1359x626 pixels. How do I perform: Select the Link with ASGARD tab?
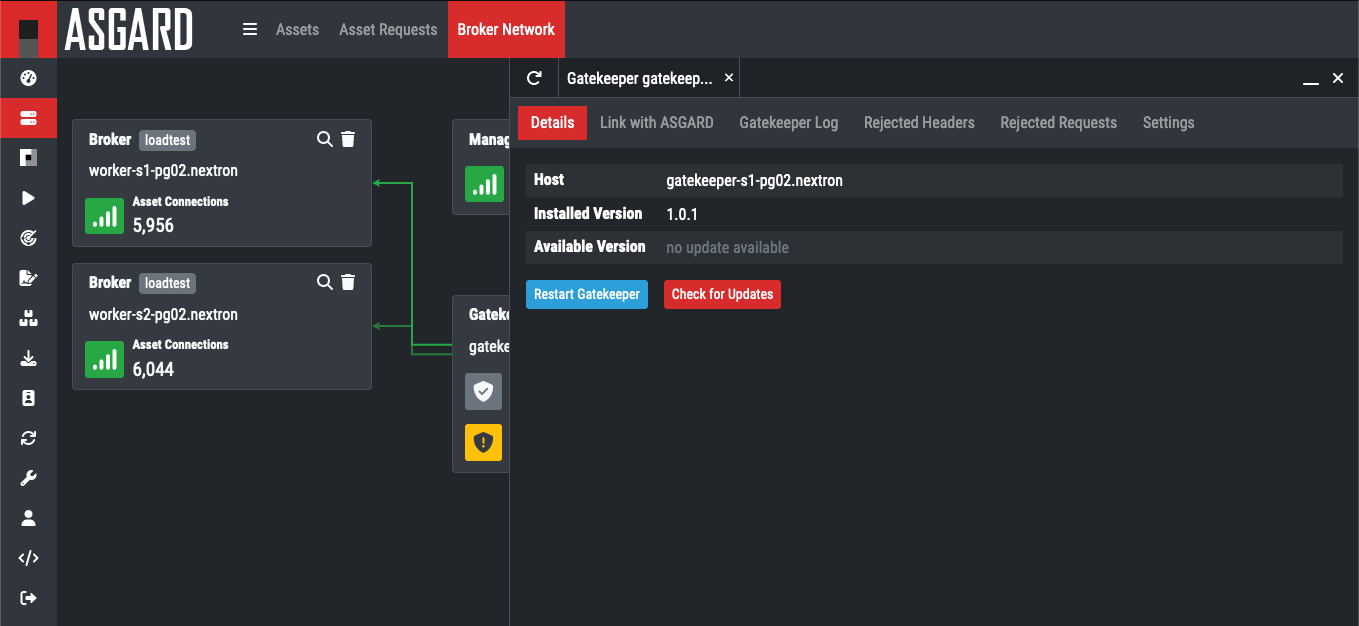656,123
